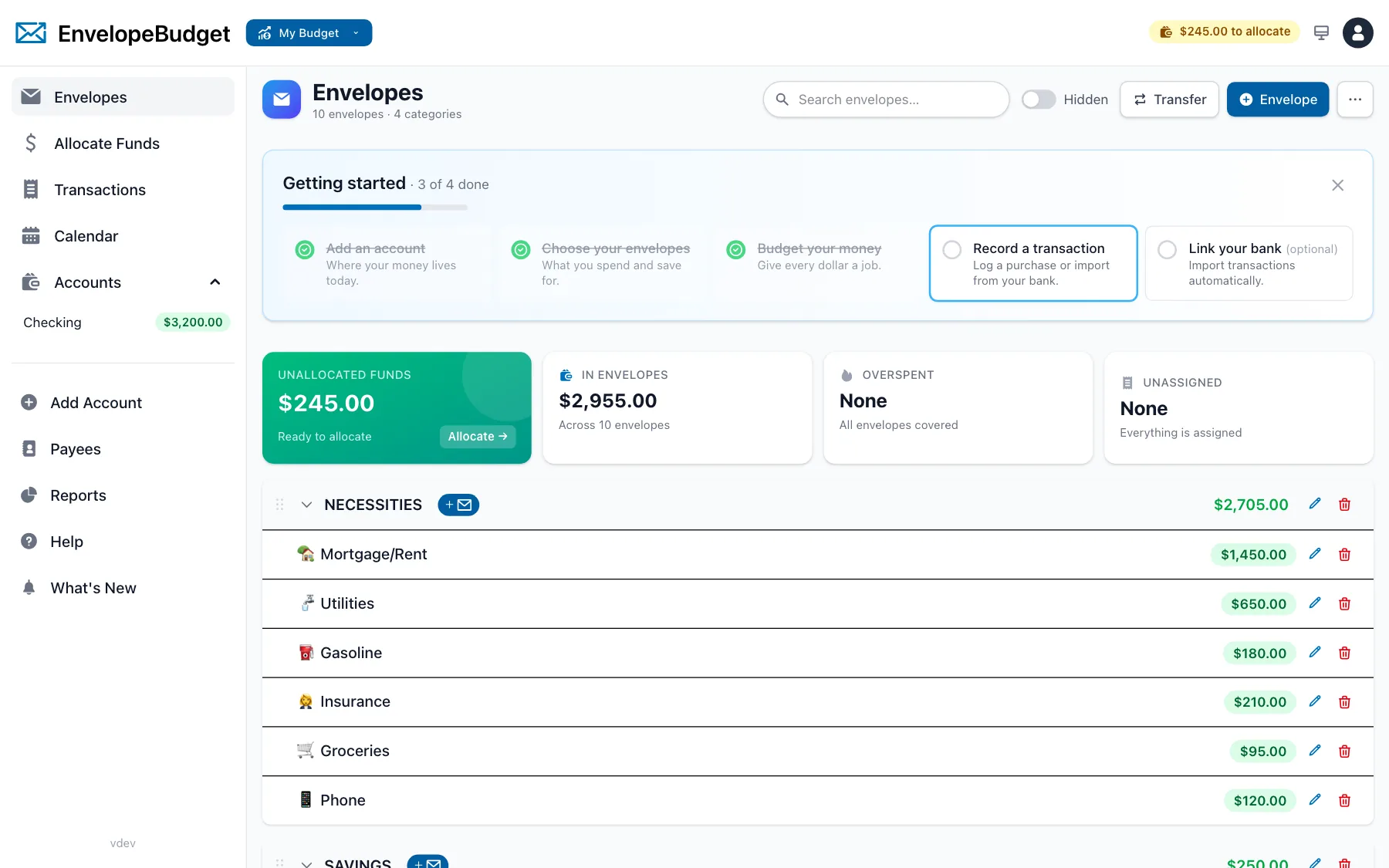Collapse the SAVINGS category chevron
The width and height of the screenshot is (1389, 868).
[x=306, y=863]
